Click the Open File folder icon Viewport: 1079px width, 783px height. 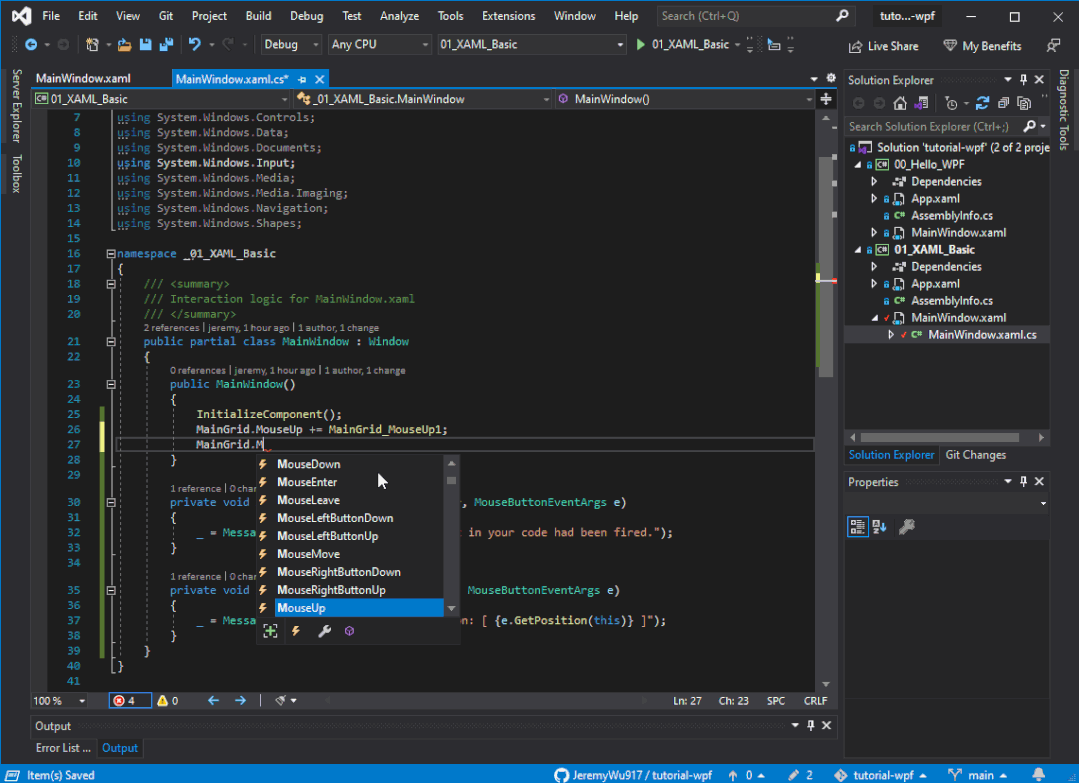(125, 45)
